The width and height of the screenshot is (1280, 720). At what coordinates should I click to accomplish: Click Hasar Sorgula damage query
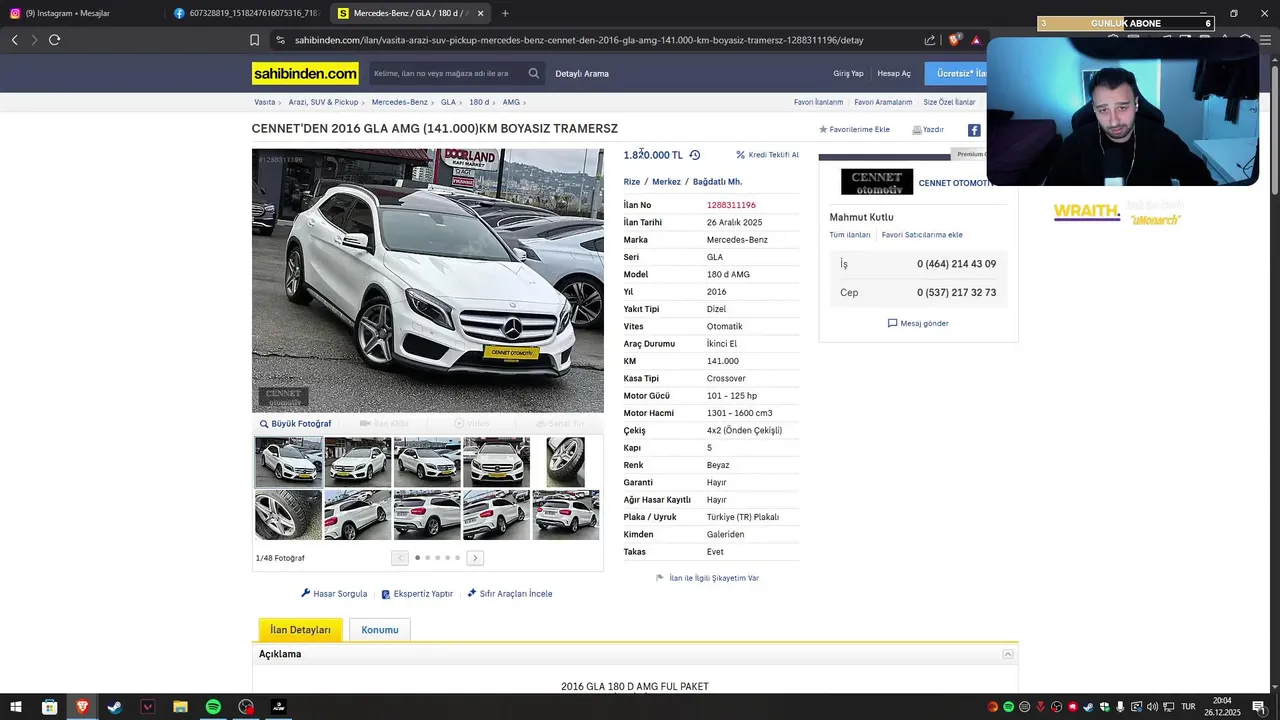[334, 594]
